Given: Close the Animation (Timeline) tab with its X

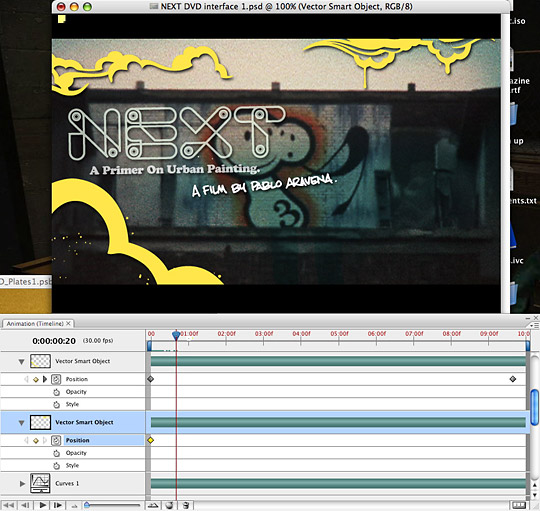Looking at the screenshot, I should (x=69, y=323).
